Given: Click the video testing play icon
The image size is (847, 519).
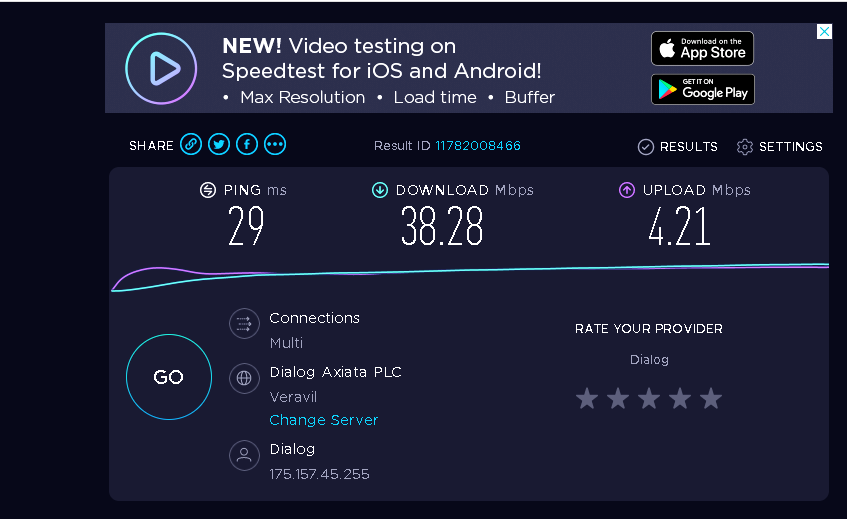Looking at the screenshot, I should pyautogui.click(x=161, y=69).
